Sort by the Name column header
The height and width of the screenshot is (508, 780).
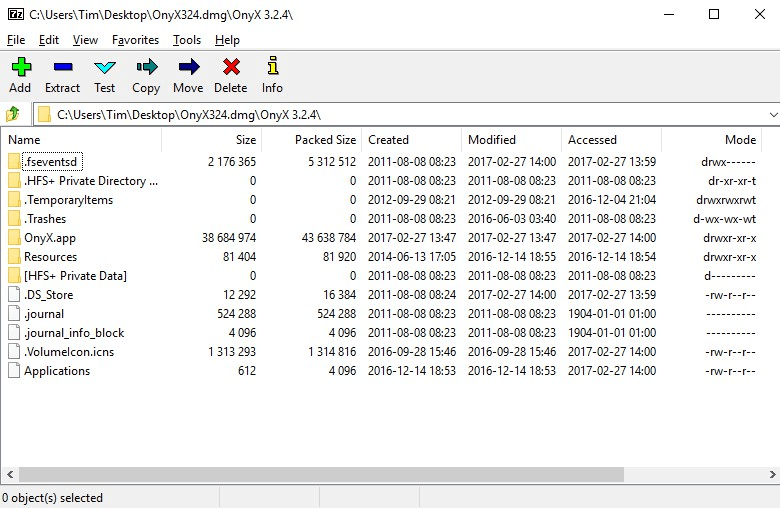pos(82,140)
